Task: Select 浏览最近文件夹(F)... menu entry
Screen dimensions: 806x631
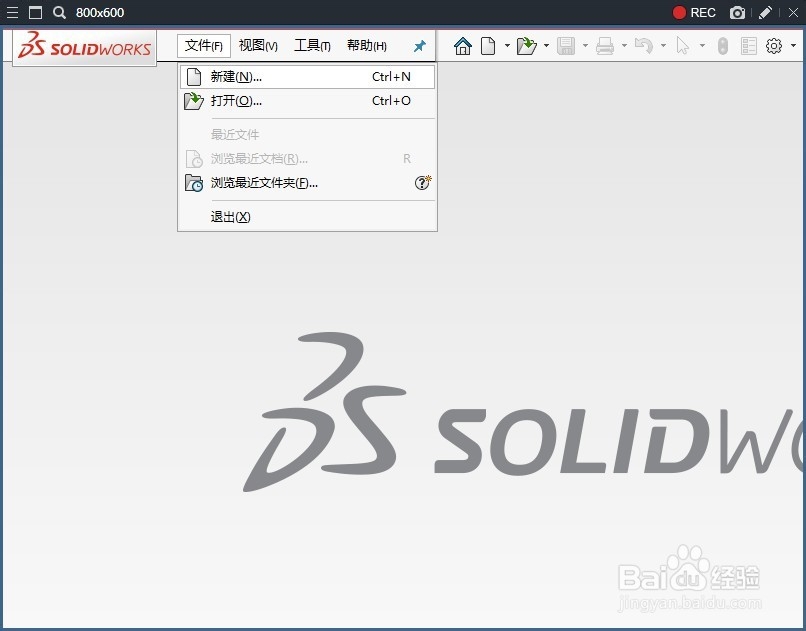Action: [307, 183]
